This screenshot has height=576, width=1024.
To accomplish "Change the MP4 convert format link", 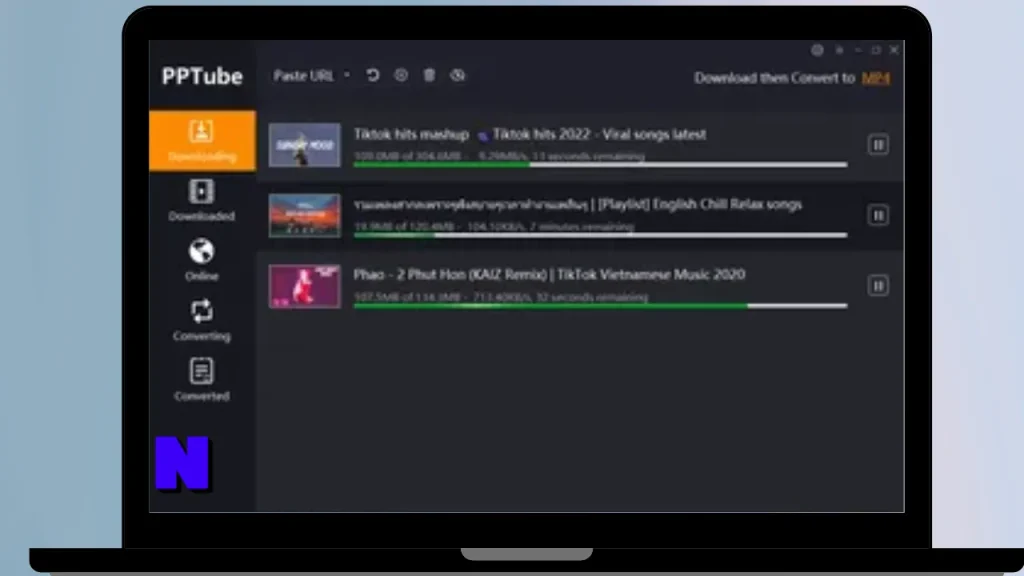I will 876,78.
